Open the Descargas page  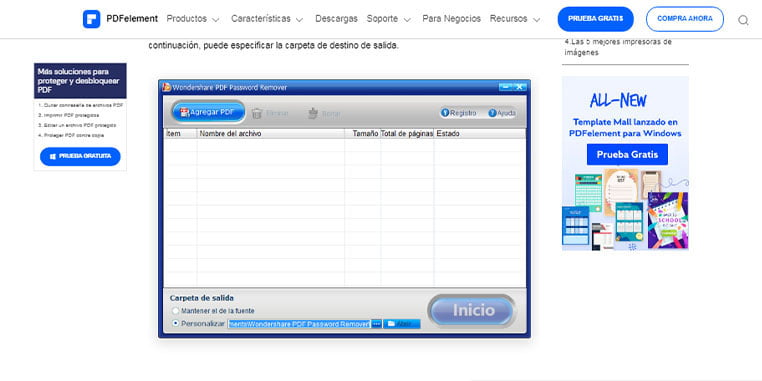[x=336, y=19]
